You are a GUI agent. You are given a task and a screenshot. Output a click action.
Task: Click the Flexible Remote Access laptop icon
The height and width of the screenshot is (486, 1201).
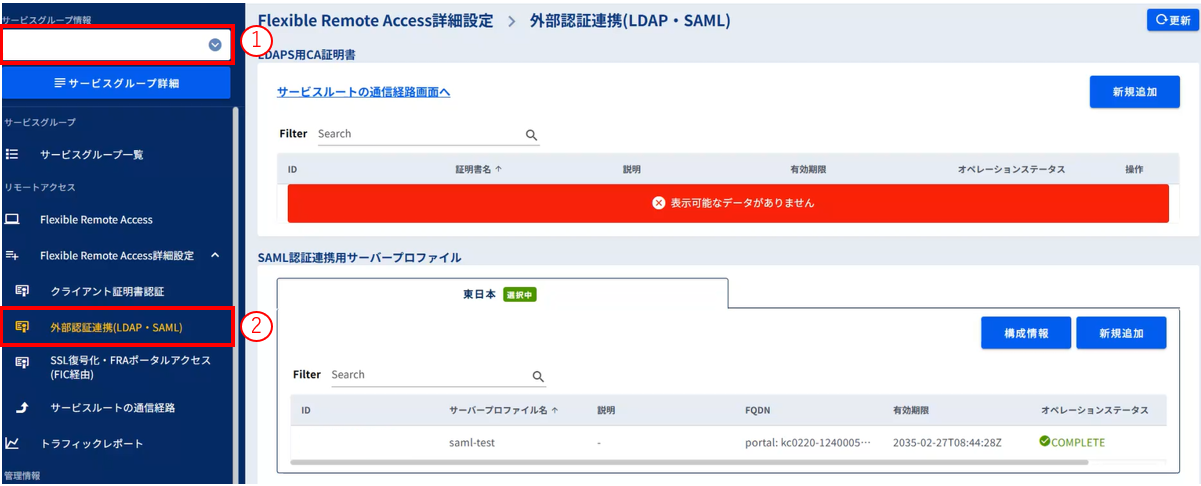(x=12, y=219)
